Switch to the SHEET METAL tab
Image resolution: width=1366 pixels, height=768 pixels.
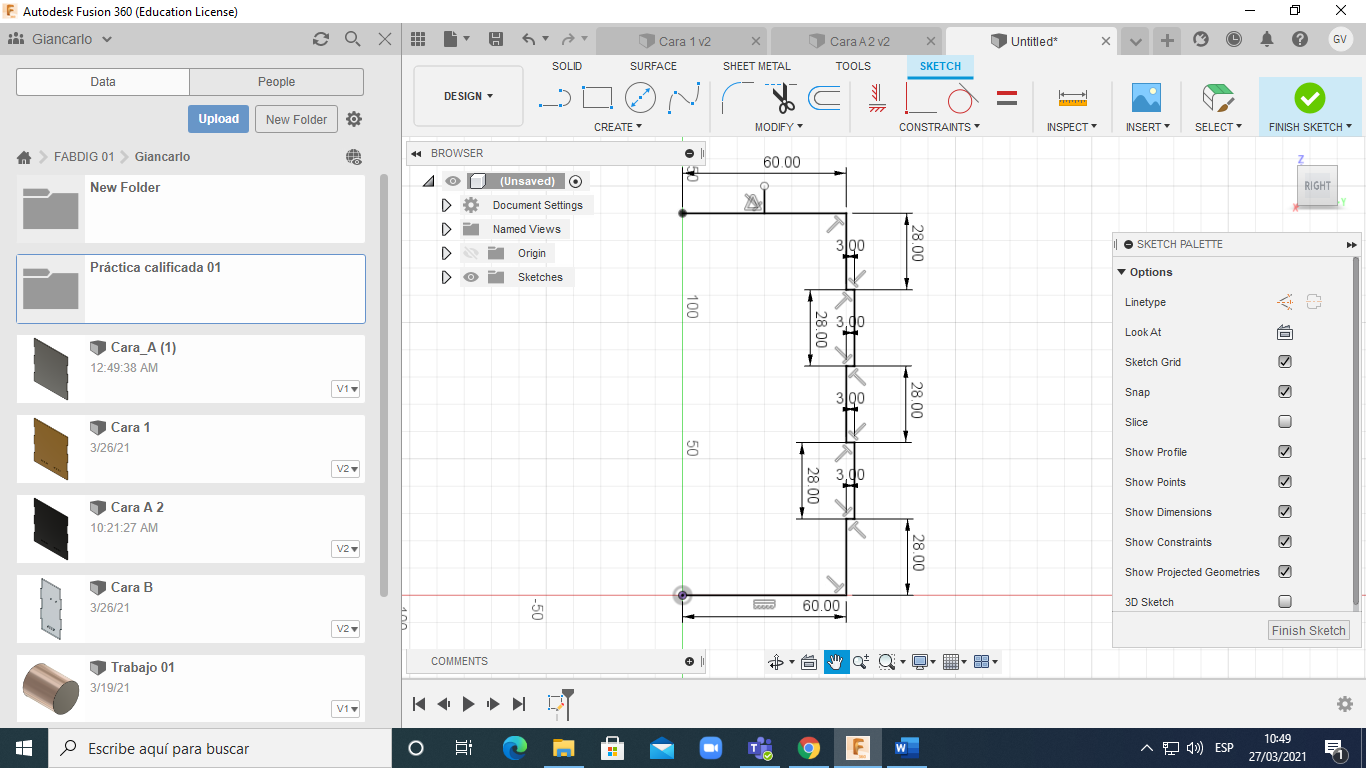tap(757, 66)
